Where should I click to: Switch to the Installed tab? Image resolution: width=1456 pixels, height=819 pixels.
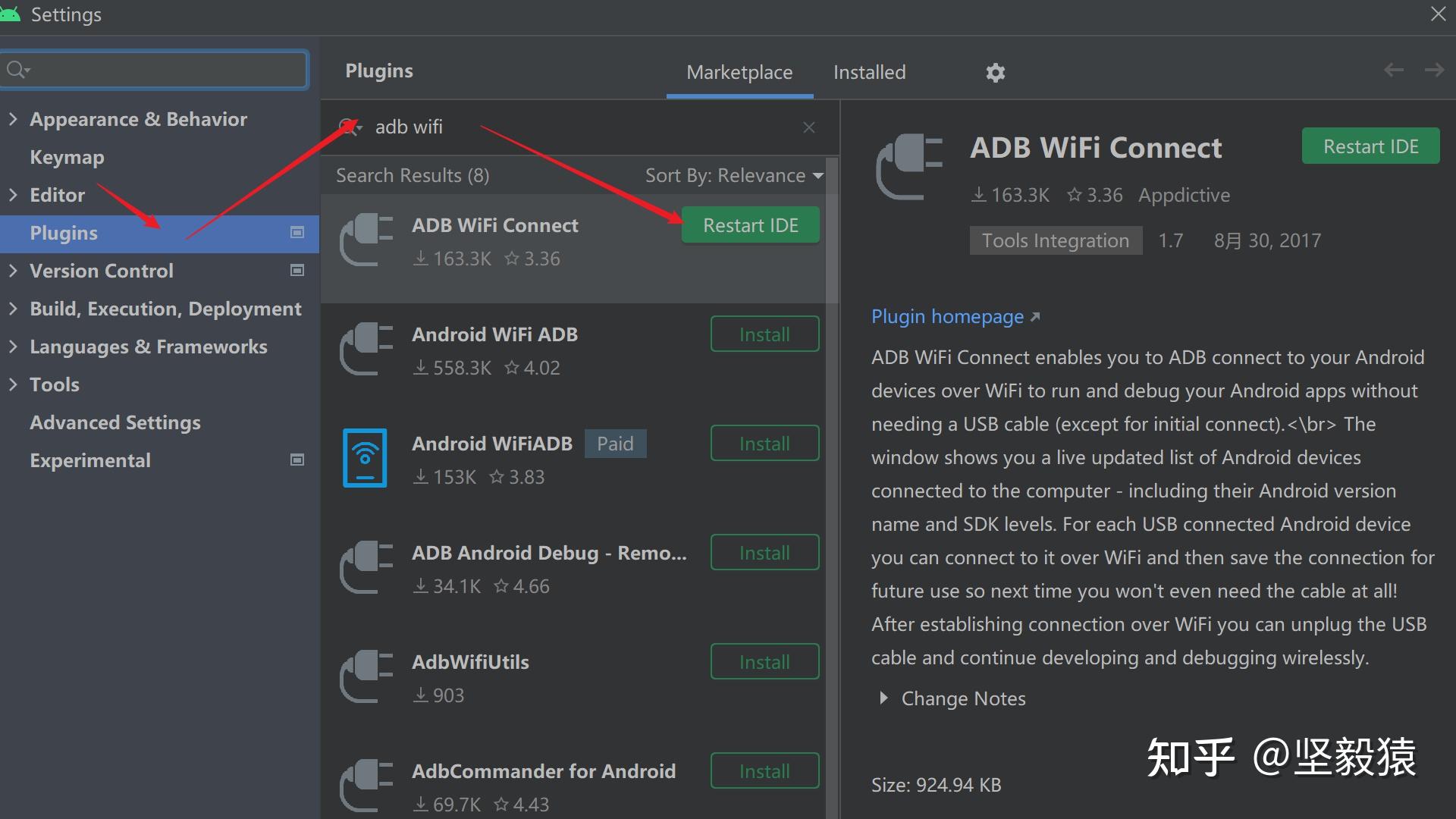869,73
